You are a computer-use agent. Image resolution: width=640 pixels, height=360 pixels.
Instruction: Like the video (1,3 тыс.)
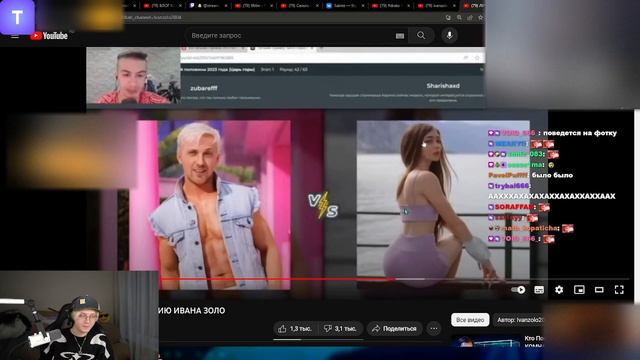pyautogui.click(x=296, y=329)
